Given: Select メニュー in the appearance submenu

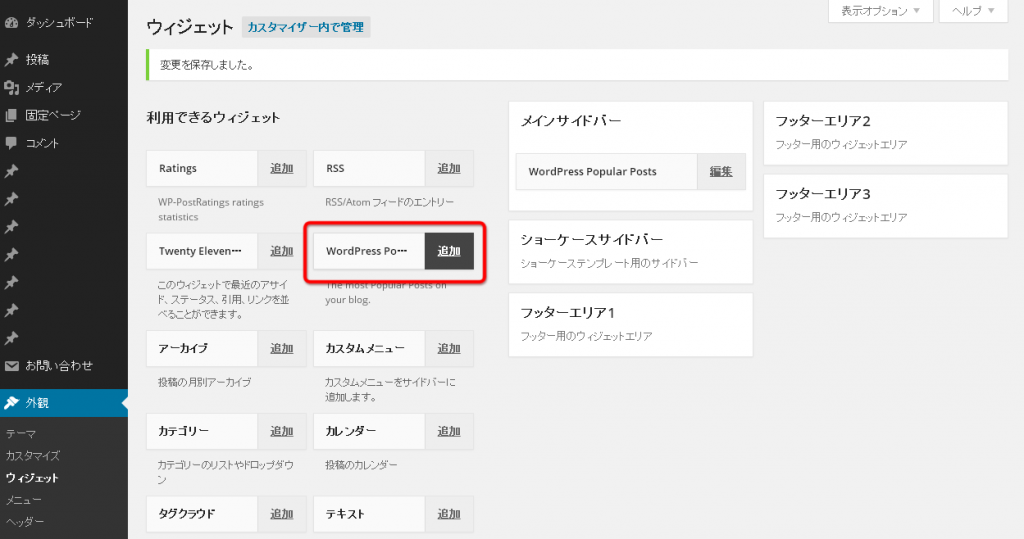Looking at the screenshot, I should [24, 500].
